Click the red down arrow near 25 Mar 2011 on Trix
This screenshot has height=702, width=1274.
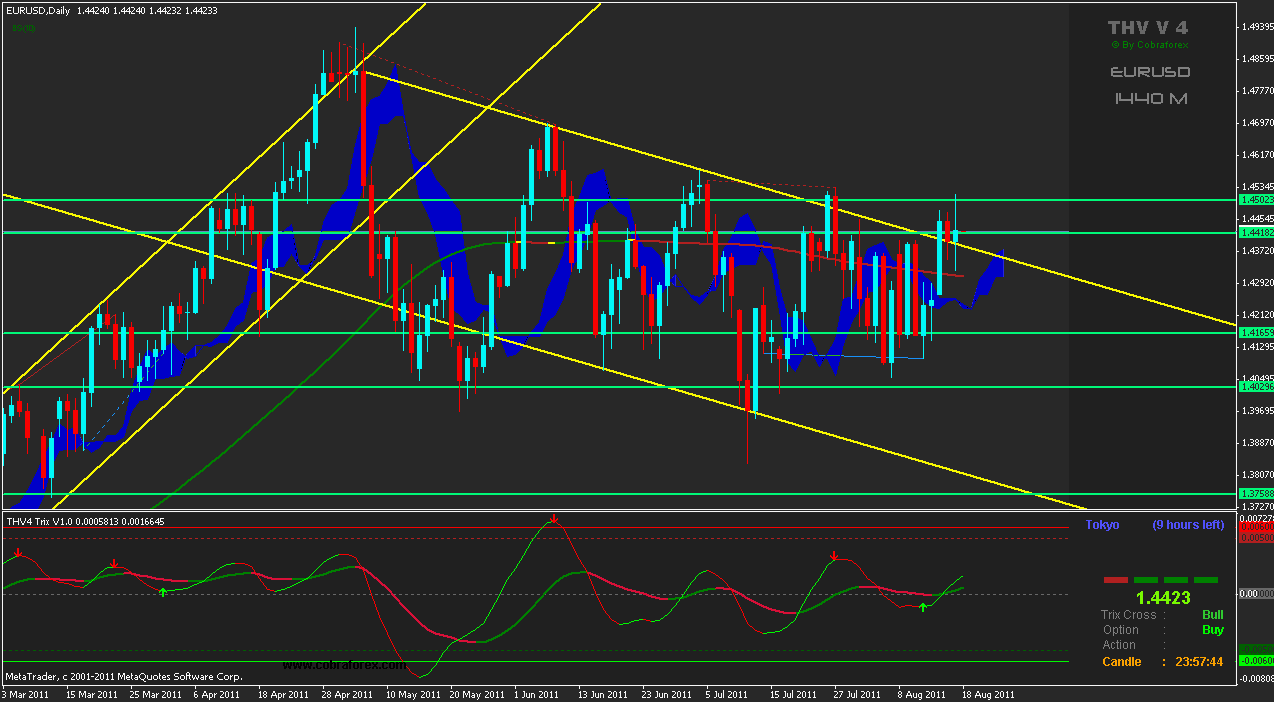(x=114, y=564)
